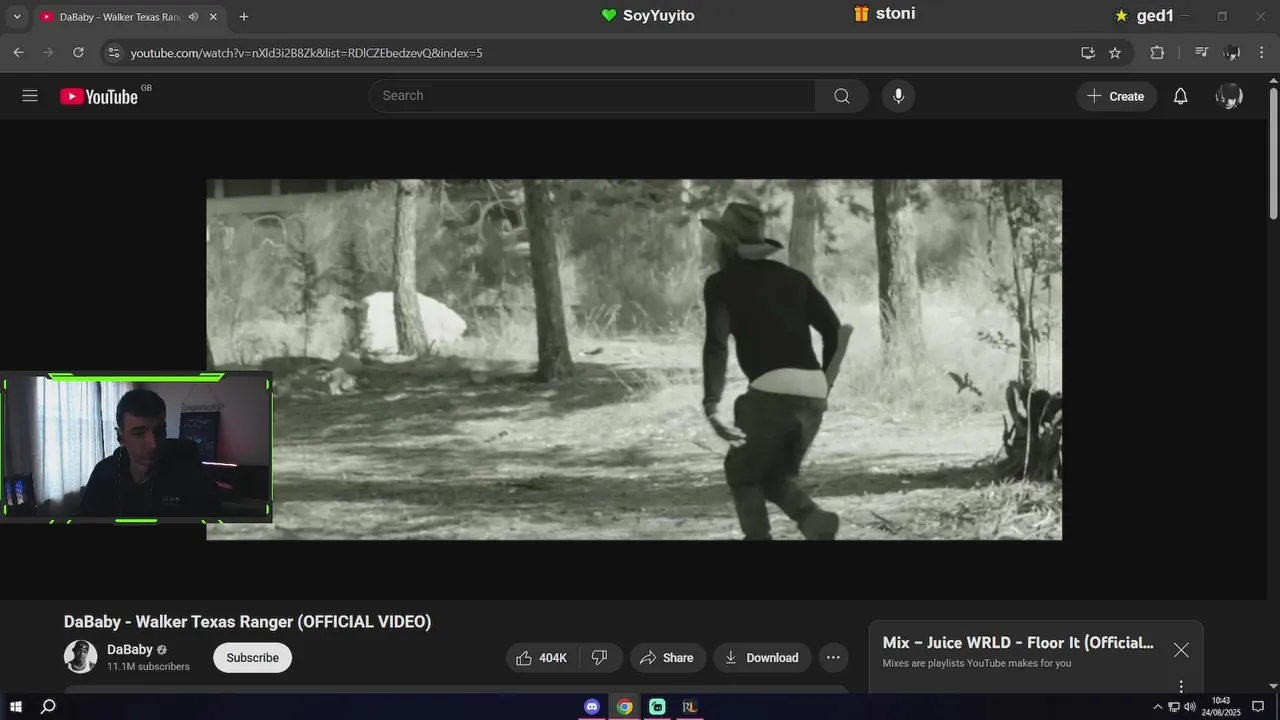Image resolution: width=1280 pixels, height=720 pixels.
Task: Close the DaBaby YouTube tab
Action: 213,17
